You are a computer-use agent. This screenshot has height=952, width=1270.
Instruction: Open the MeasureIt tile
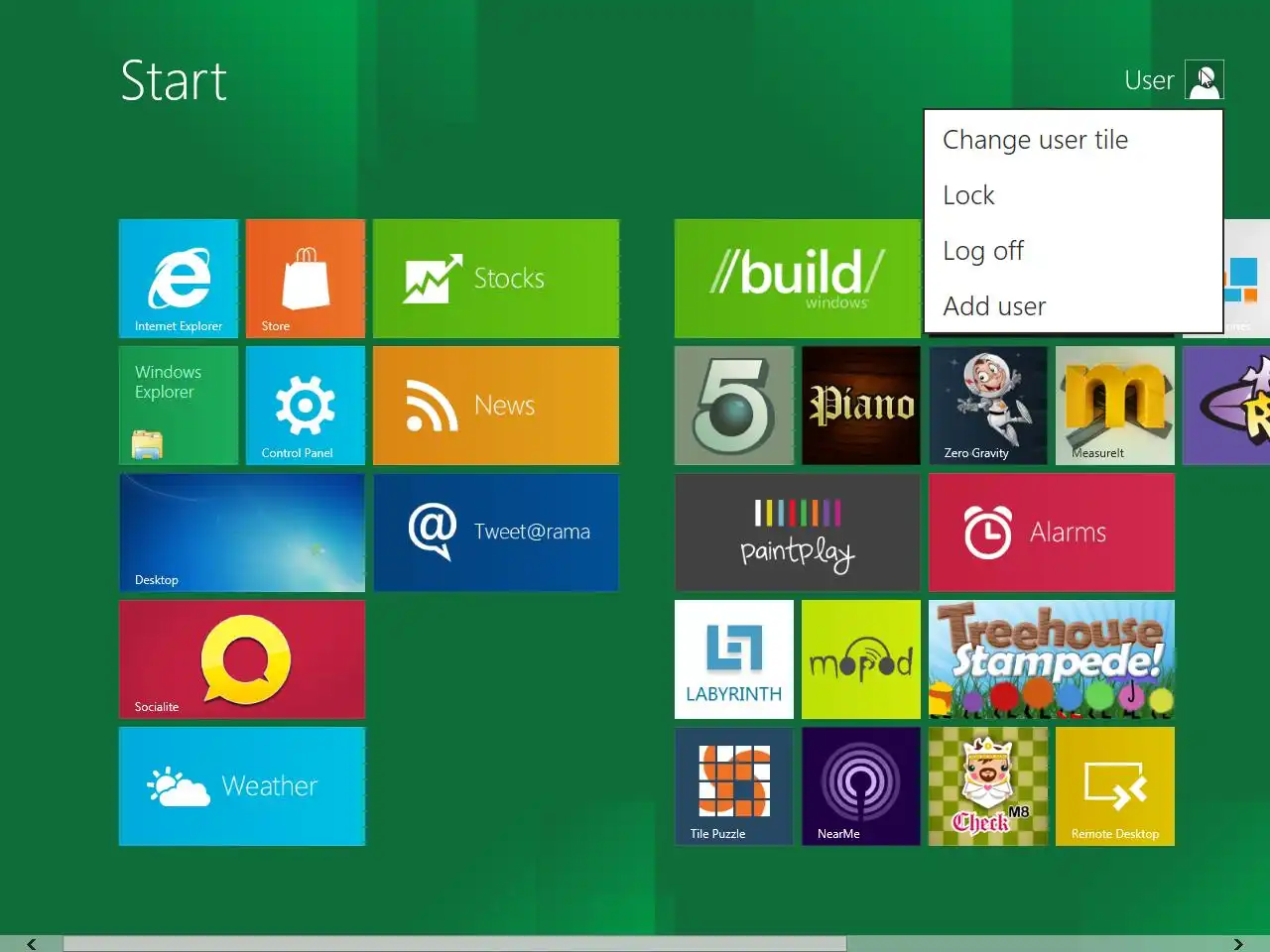(x=1115, y=406)
